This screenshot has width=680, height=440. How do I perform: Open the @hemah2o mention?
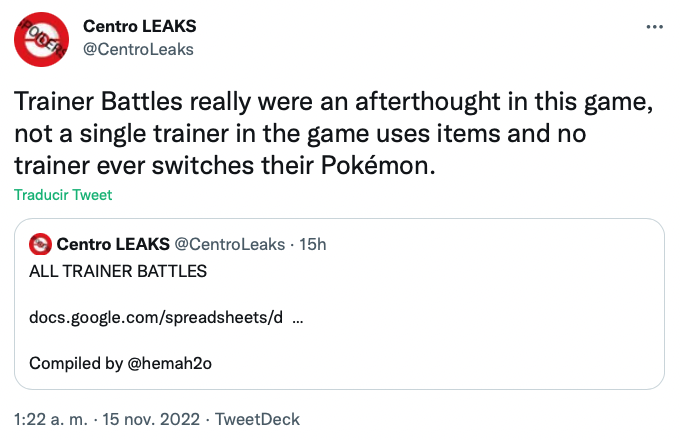[170, 363]
